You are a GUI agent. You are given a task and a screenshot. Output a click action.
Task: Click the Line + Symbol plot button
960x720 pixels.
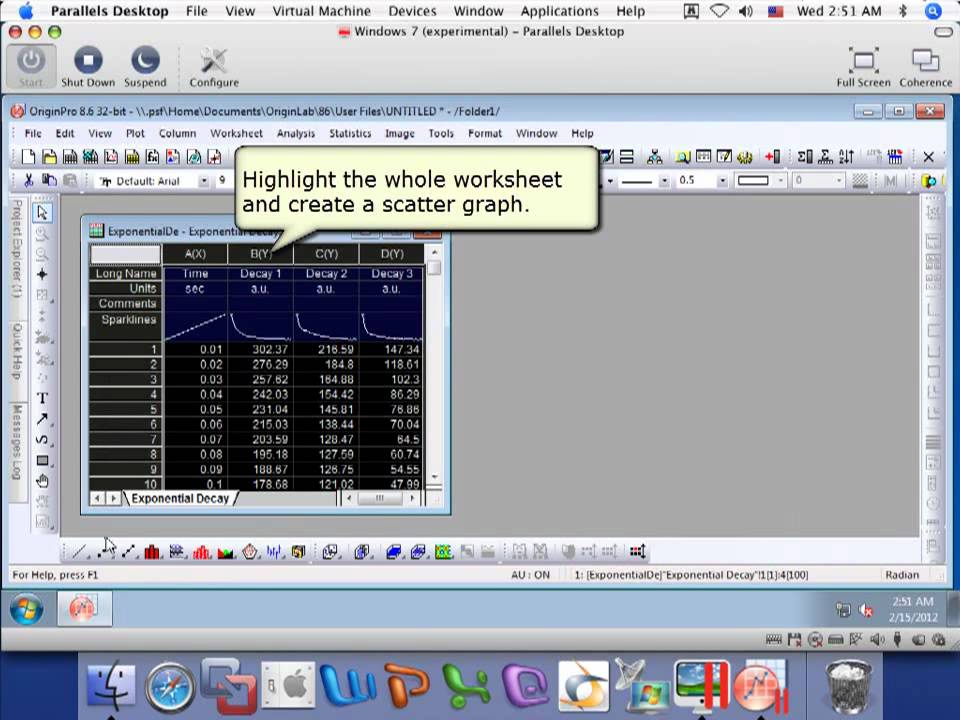tap(129, 552)
